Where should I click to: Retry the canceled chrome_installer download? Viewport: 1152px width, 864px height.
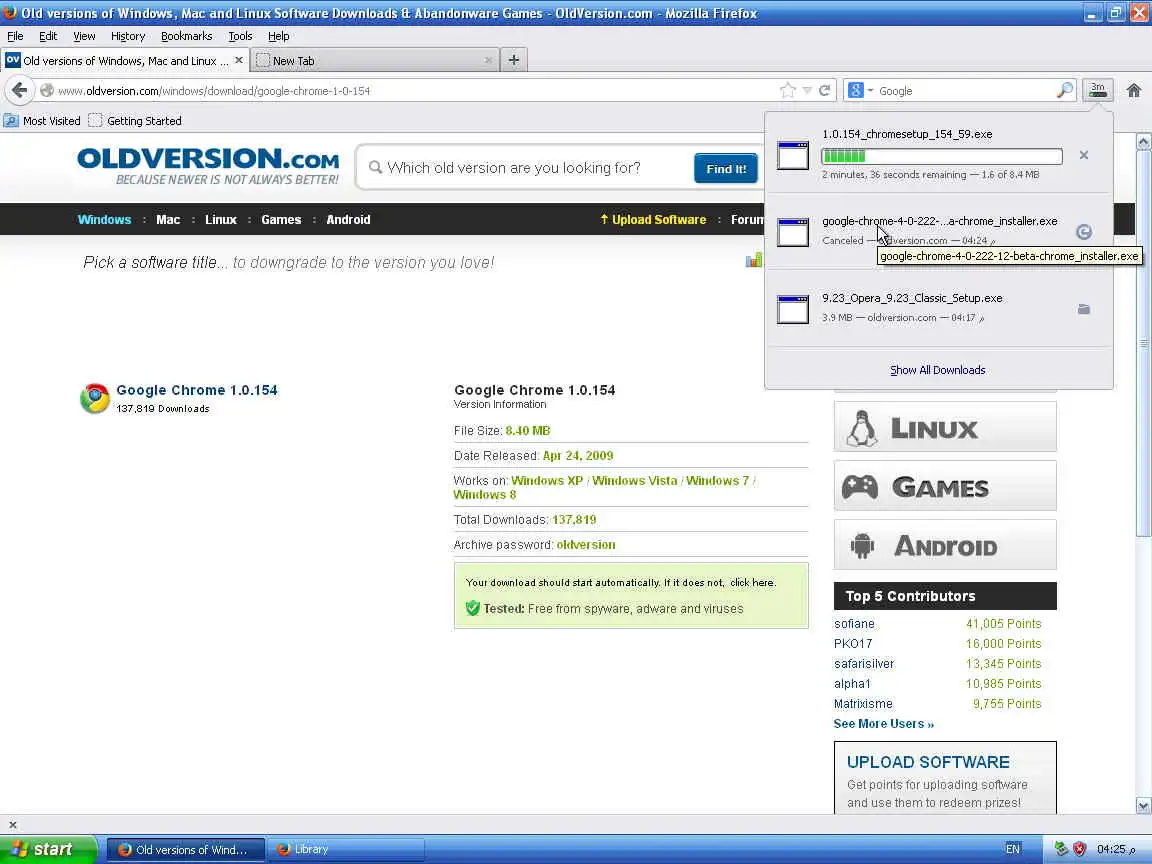(1084, 232)
